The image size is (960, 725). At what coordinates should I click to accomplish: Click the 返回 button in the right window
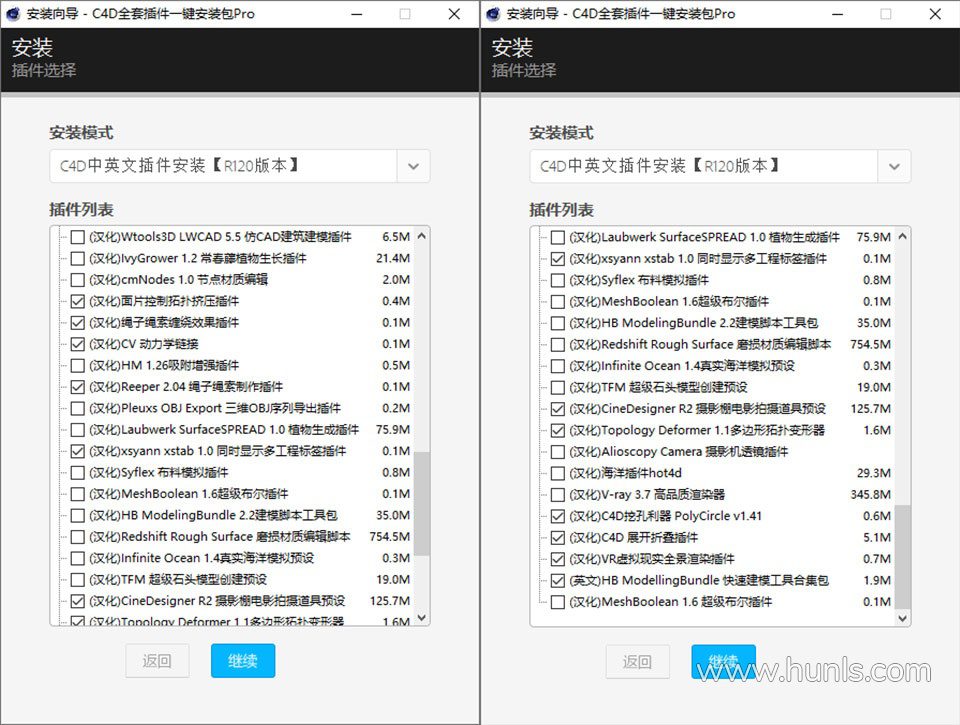[x=637, y=661]
